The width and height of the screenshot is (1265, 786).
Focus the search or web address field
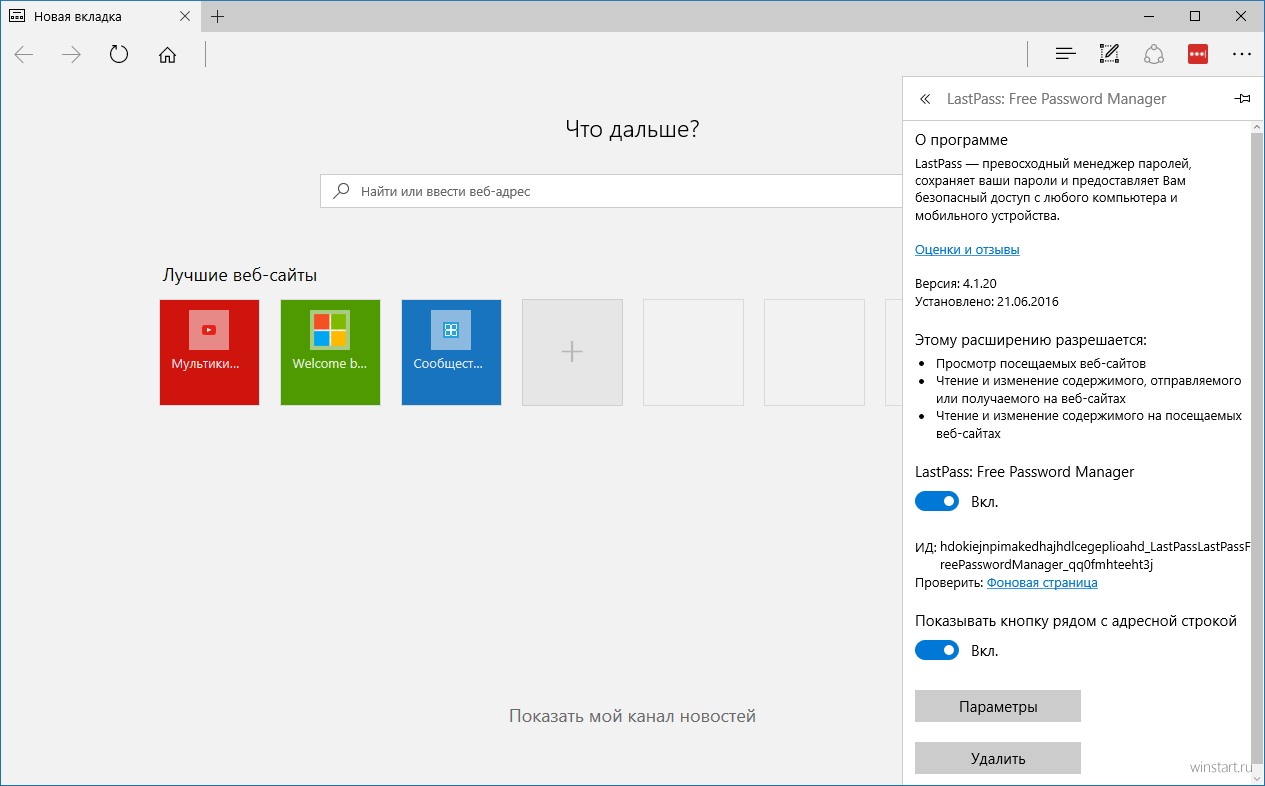(x=612, y=191)
